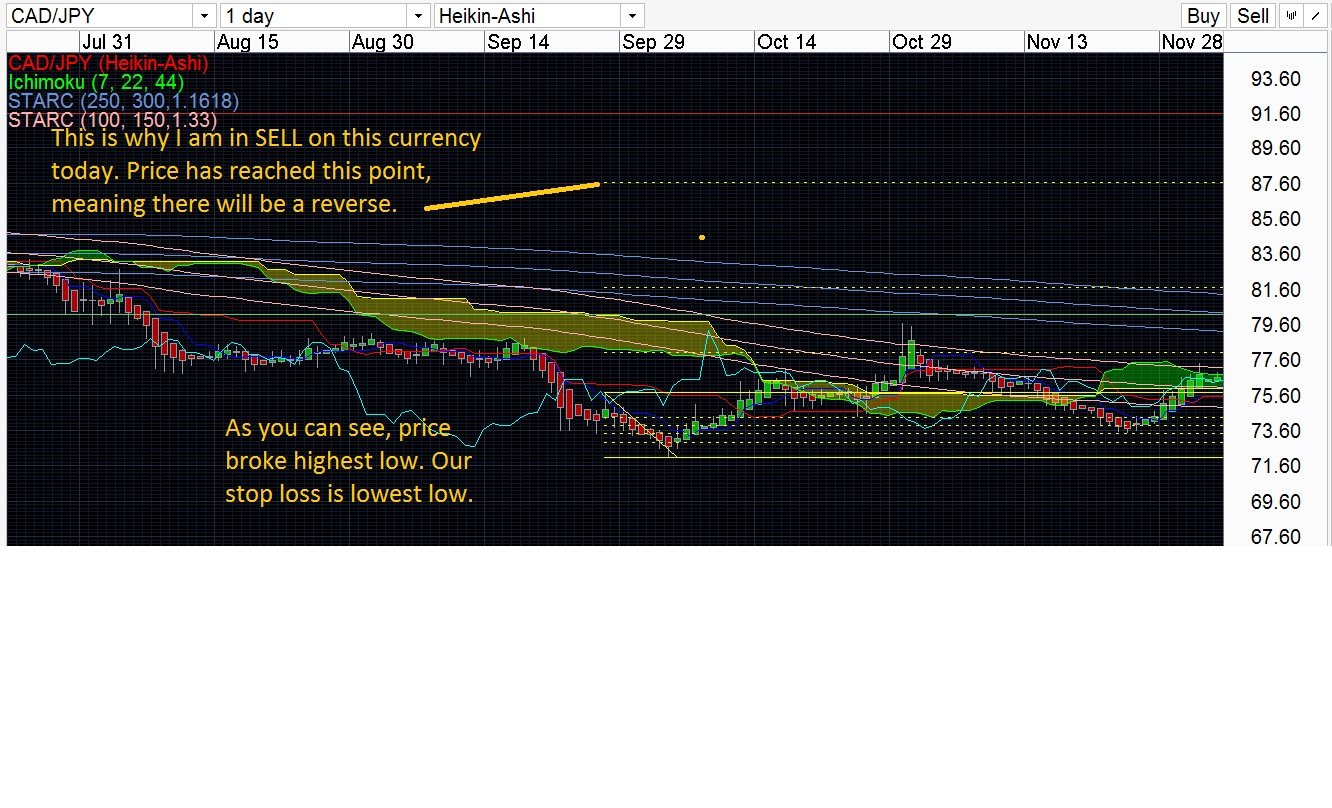
Task: Click the Nov 28 date label
Action: (1192, 42)
